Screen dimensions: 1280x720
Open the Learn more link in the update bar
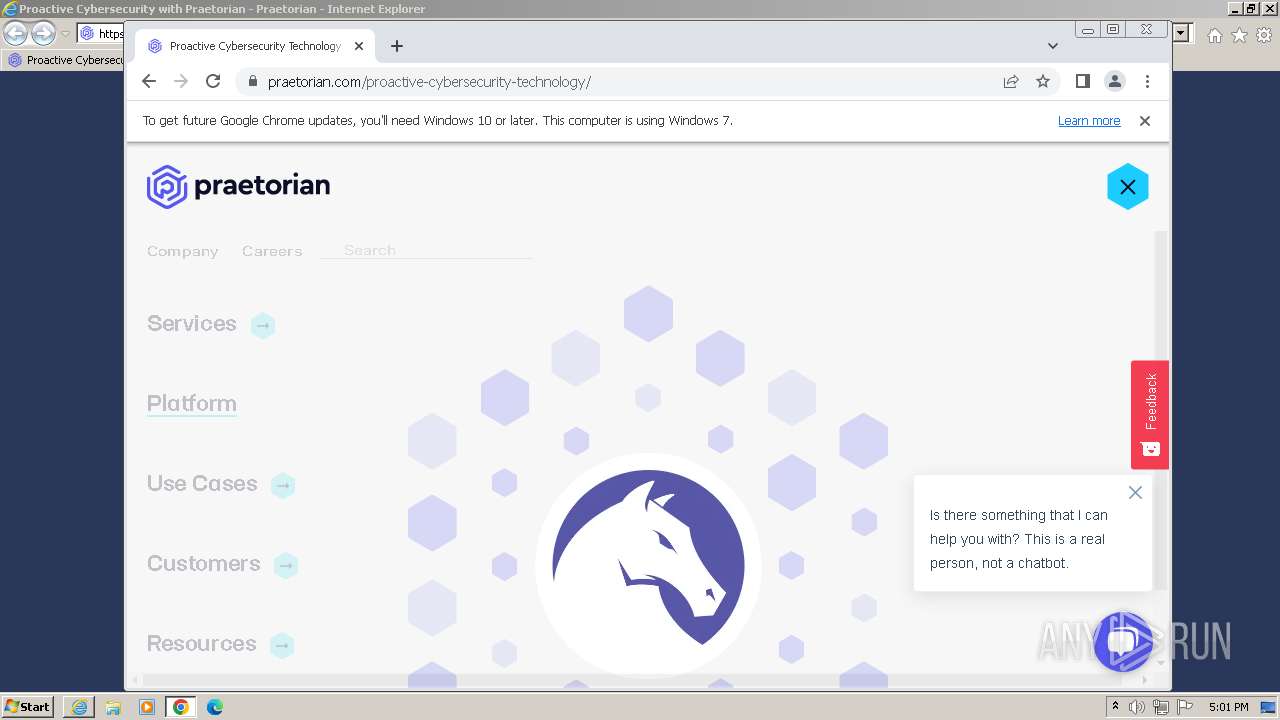1089,121
